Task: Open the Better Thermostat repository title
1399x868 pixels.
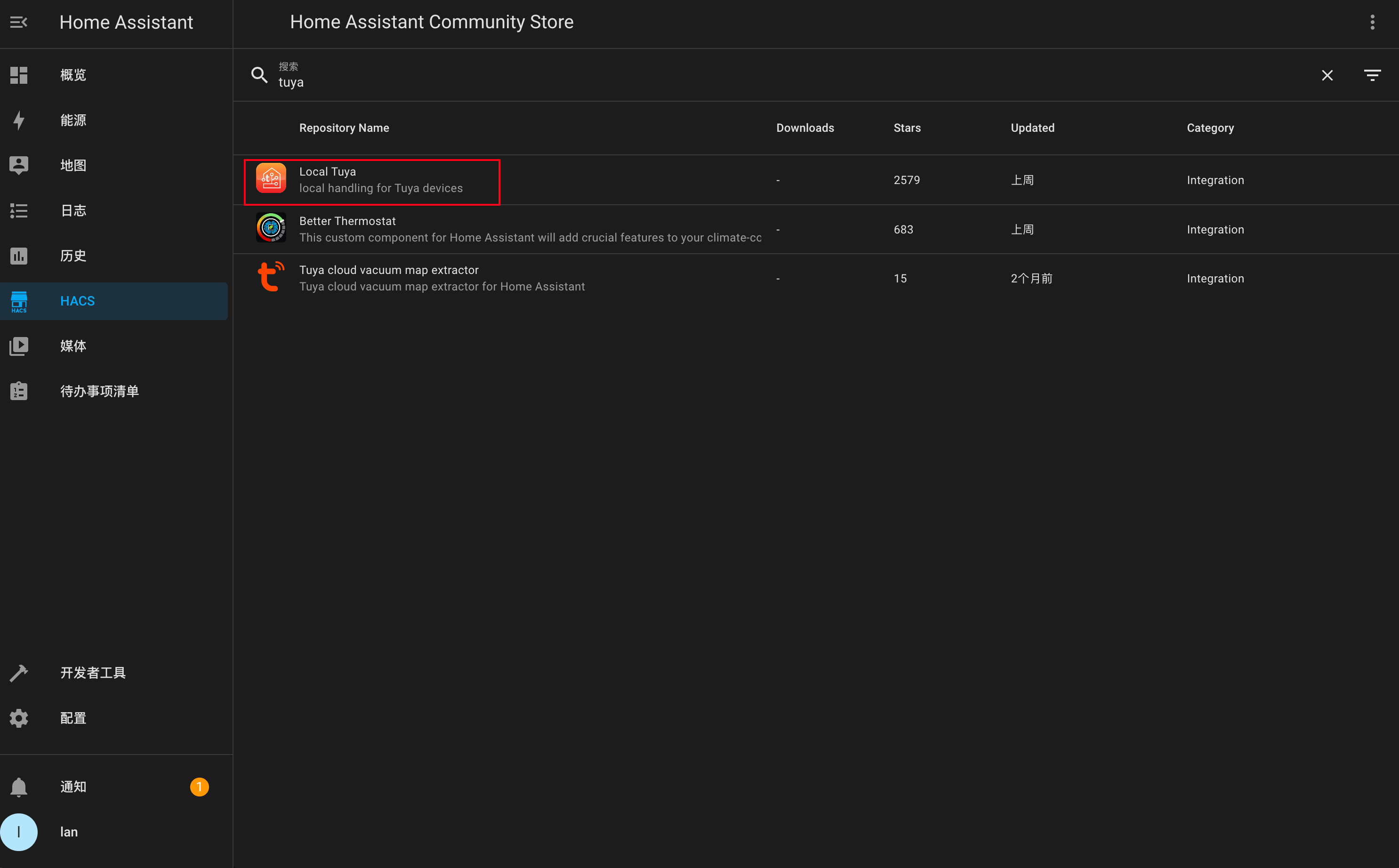Action: click(347, 221)
